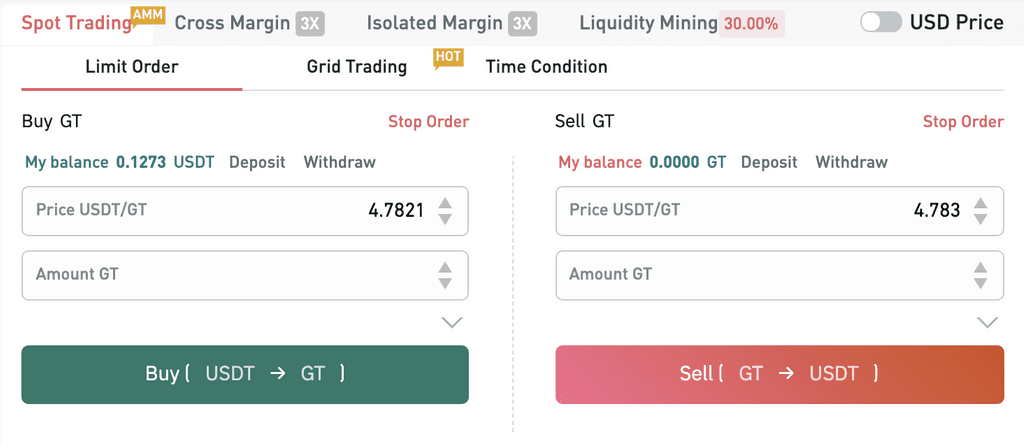Increase the buy amount GT up arrow
1024x446 pixels.
446,267
